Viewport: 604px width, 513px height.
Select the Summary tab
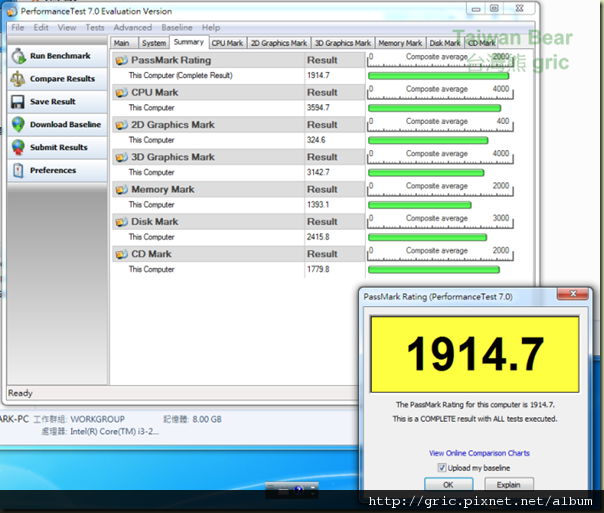189,42
